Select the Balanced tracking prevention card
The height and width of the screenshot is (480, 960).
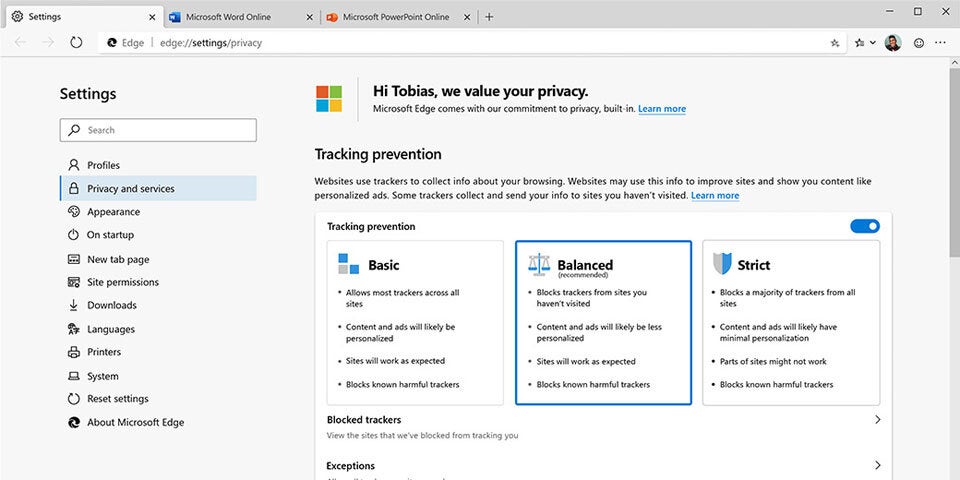[603, 323]
